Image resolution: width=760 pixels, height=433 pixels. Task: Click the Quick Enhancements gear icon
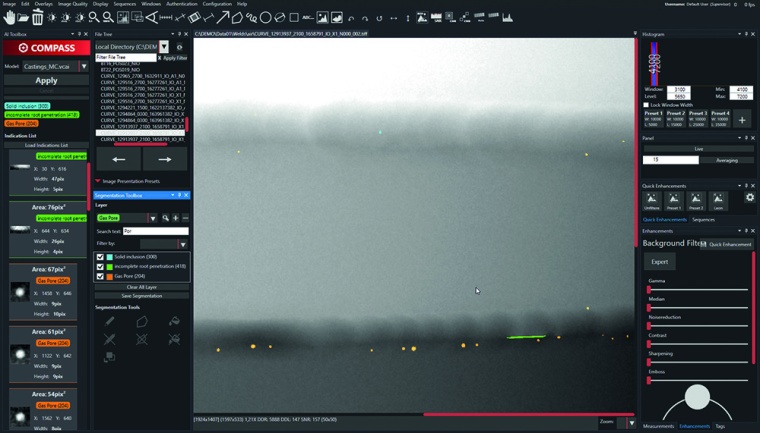(x=750, y=198)
